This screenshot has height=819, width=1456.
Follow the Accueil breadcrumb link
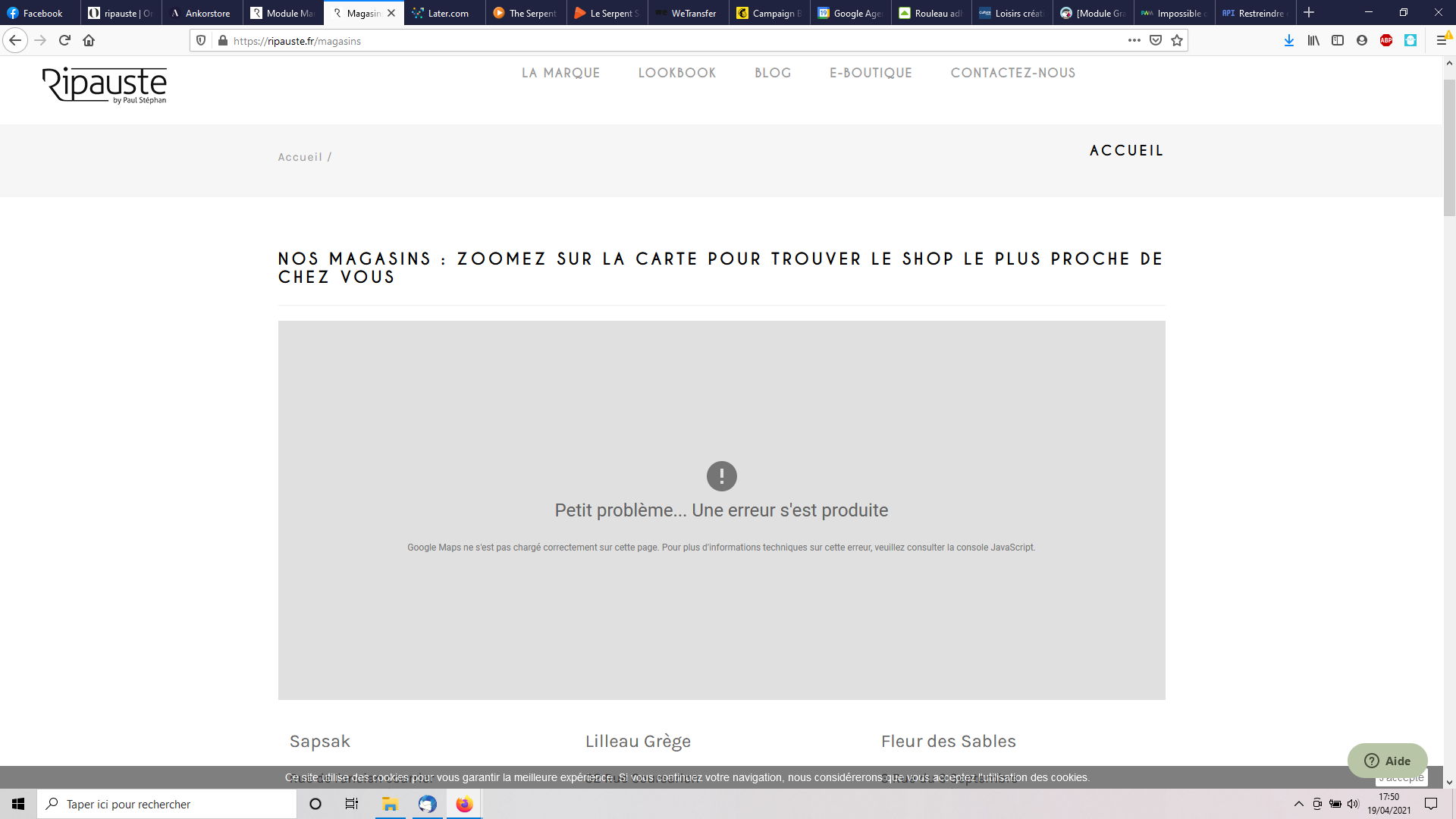tap(300, 157)
